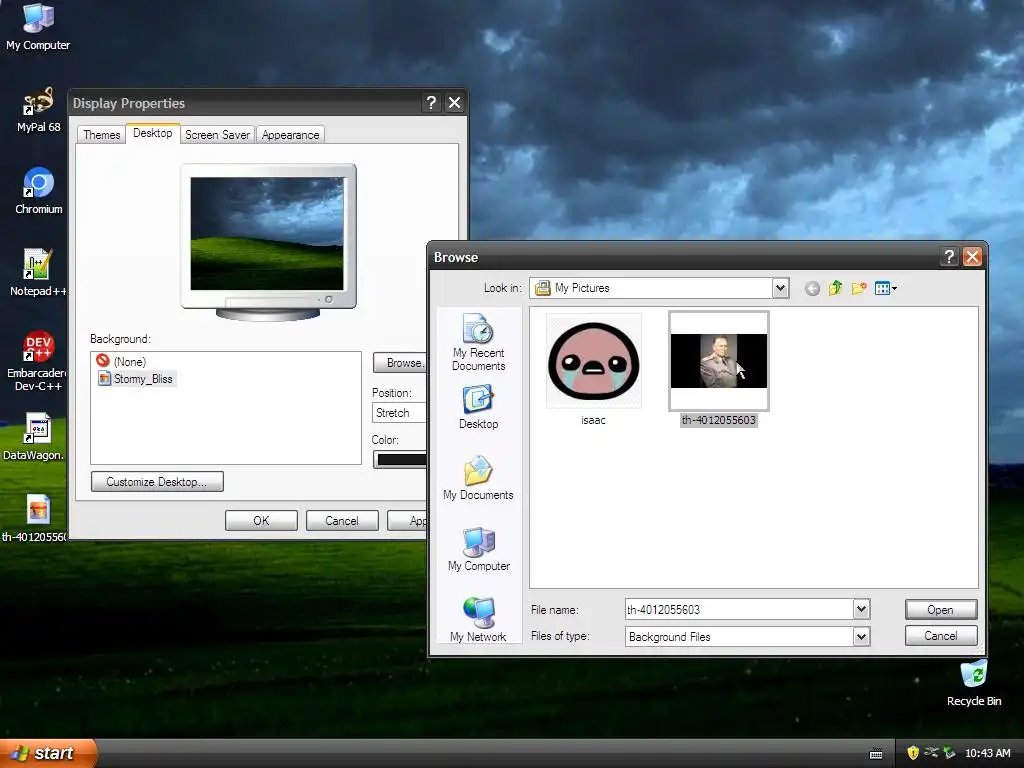Open the Chromium desktop shortcut
The height and width of the screenshot is (768, 1024).
(39, 191)
